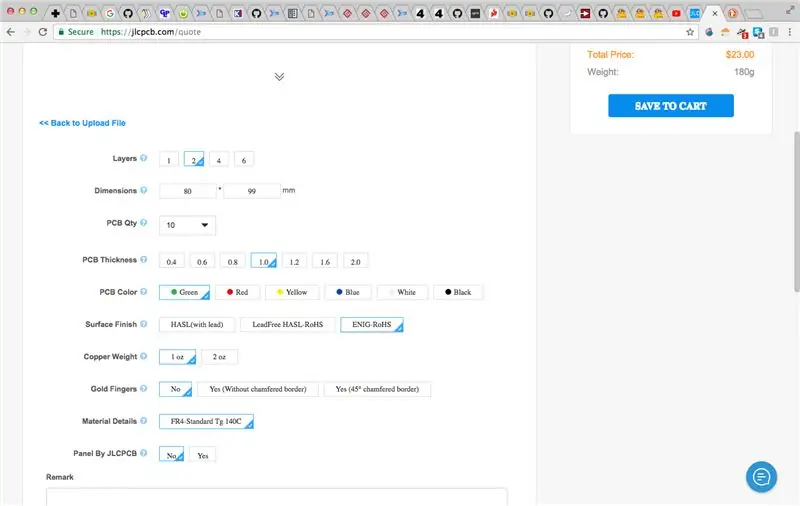Open the Chrome three-dot menu
800x506 pixels.
click(x=790, y=32)
